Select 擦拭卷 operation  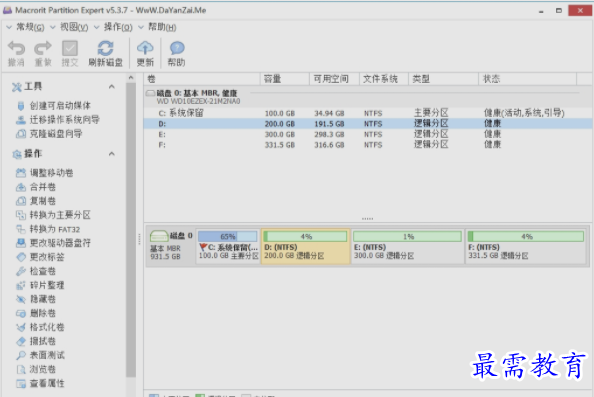[36, 341]
